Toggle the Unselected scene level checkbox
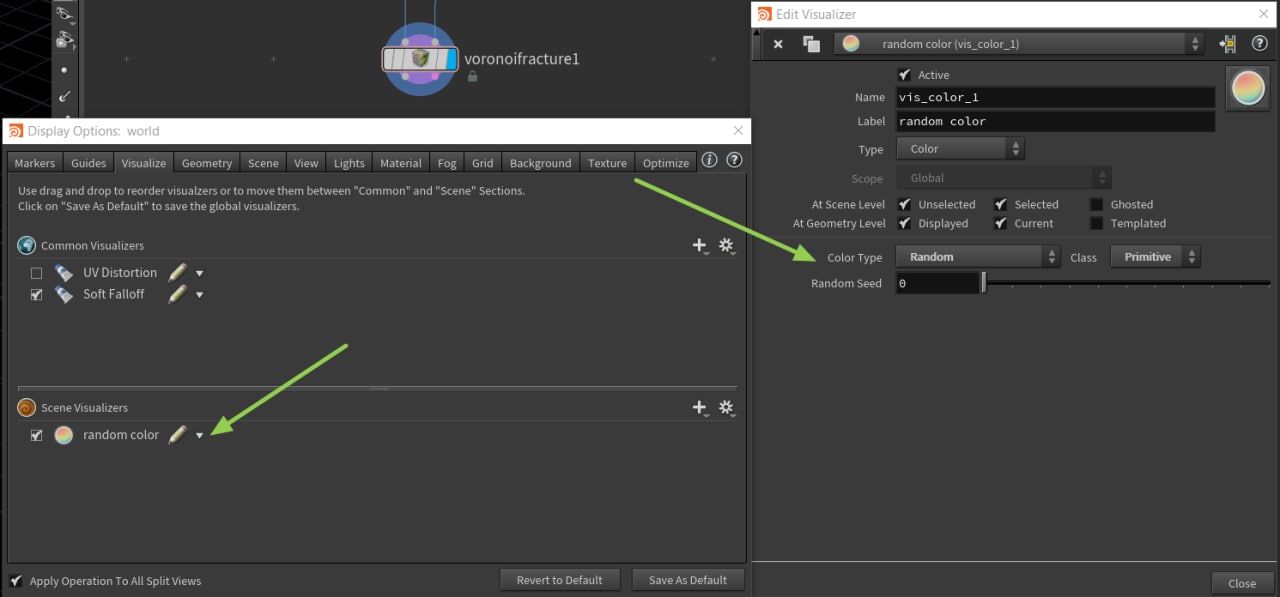Image resolution: width=1280 pixels, height=597 pixels. 904,204
